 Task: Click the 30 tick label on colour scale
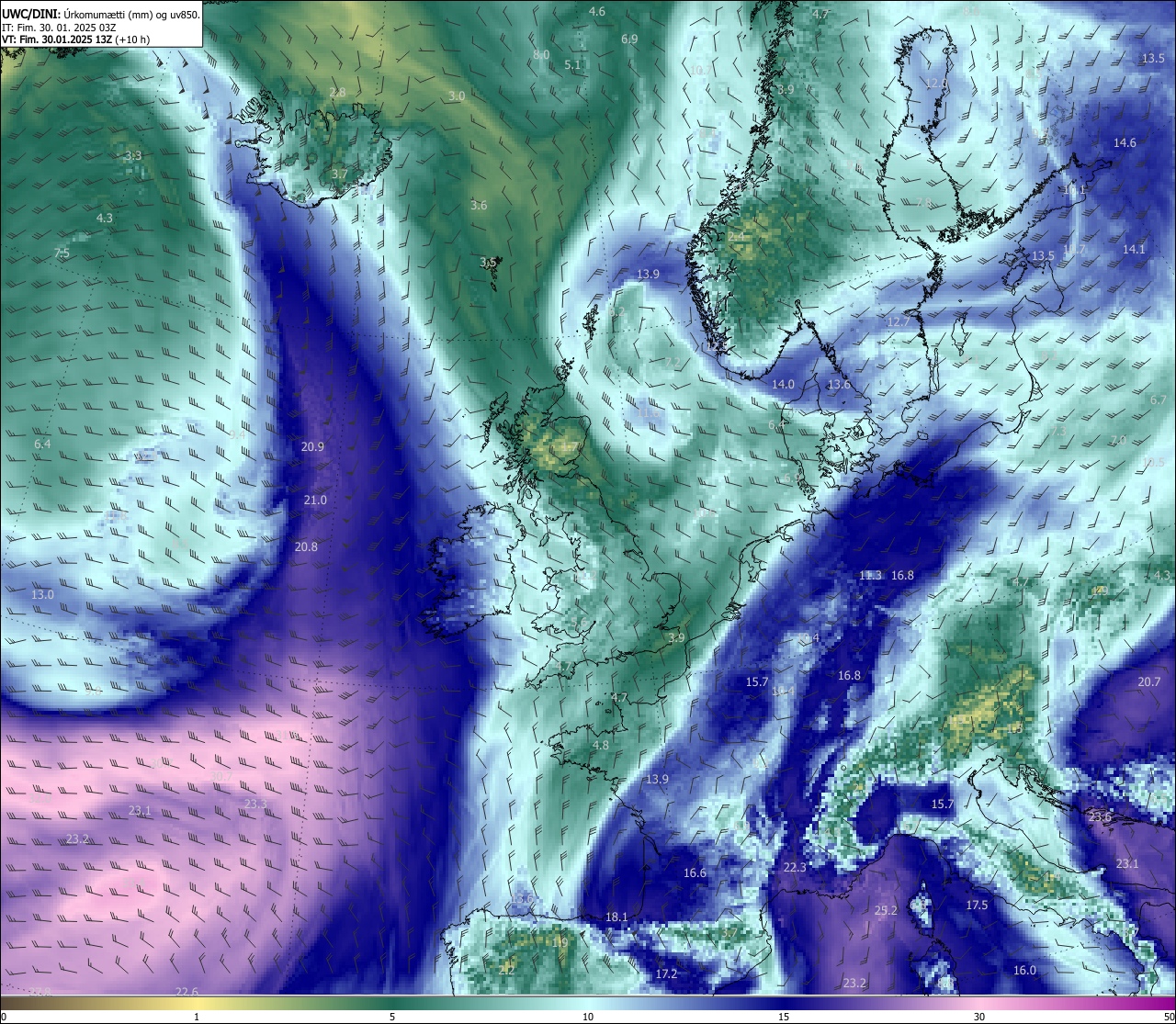point(979,1017)
